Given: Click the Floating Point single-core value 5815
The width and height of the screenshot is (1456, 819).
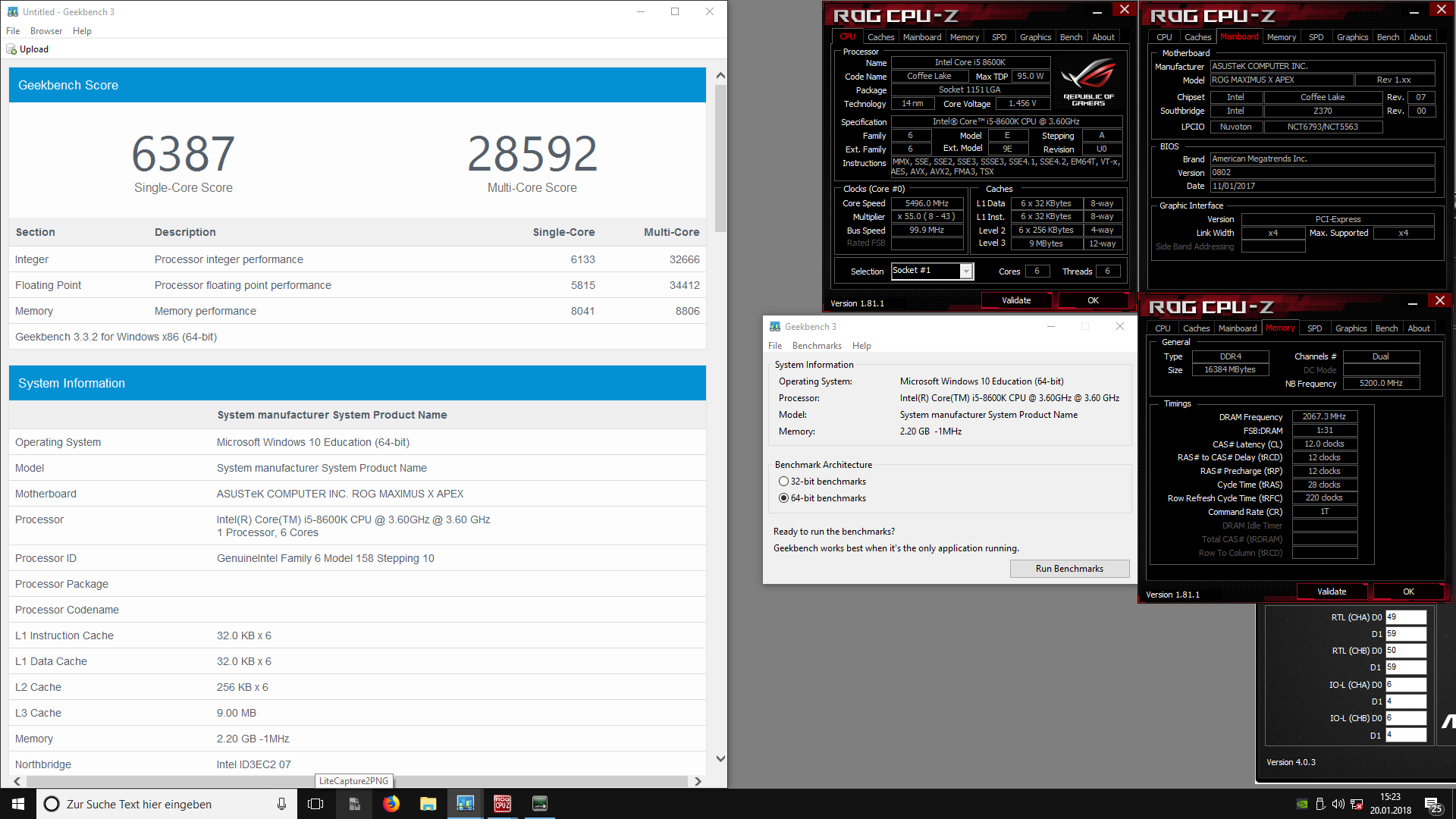Looking at the screenshot, I should tap(582, 285).
